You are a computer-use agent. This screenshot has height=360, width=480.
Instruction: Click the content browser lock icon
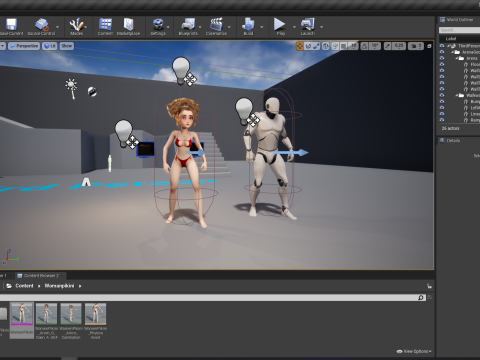point(429,286)
